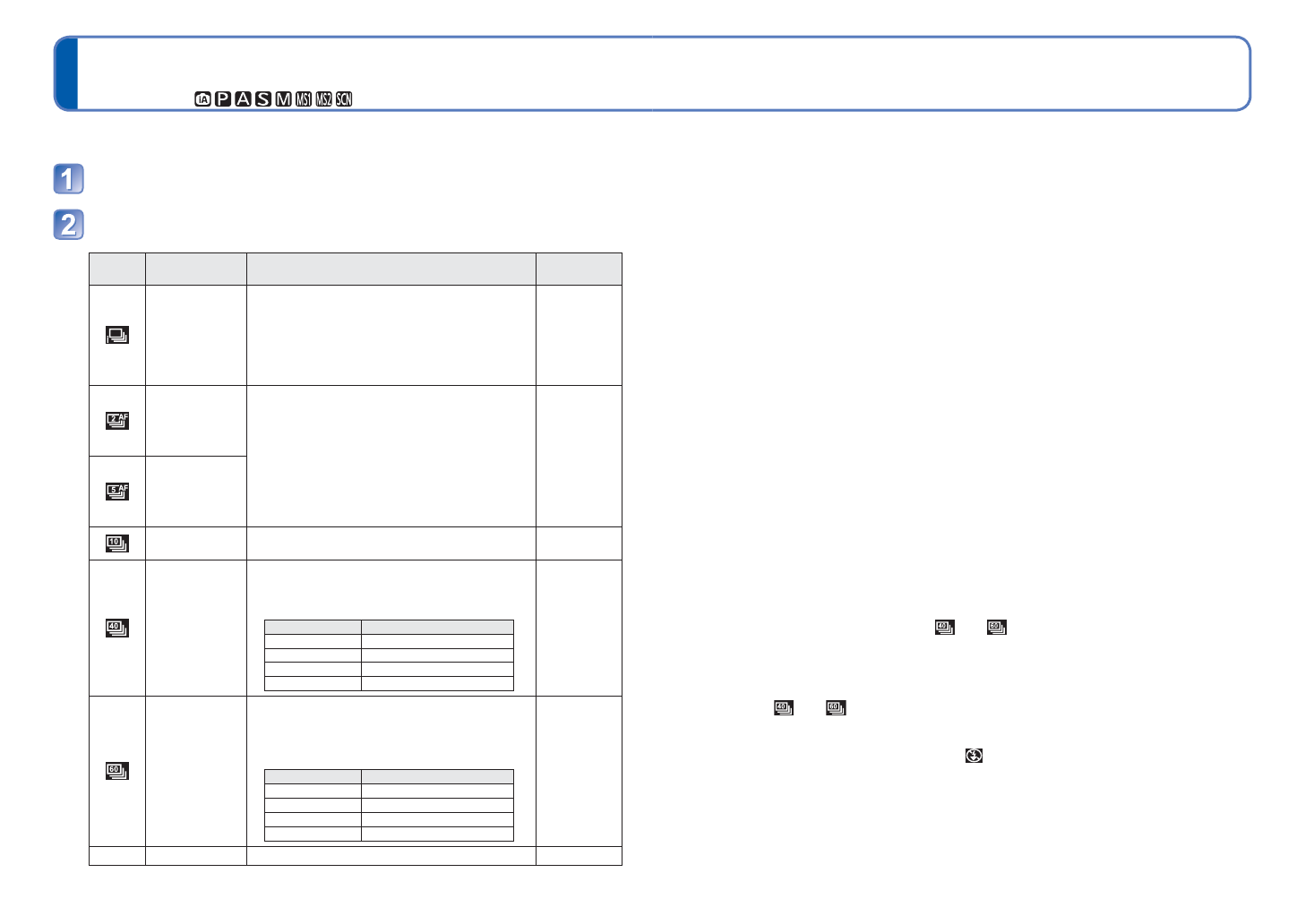Click the 40 fps burst icon in the table
This screenshot has height=924, width=1305.
[117, 628]
